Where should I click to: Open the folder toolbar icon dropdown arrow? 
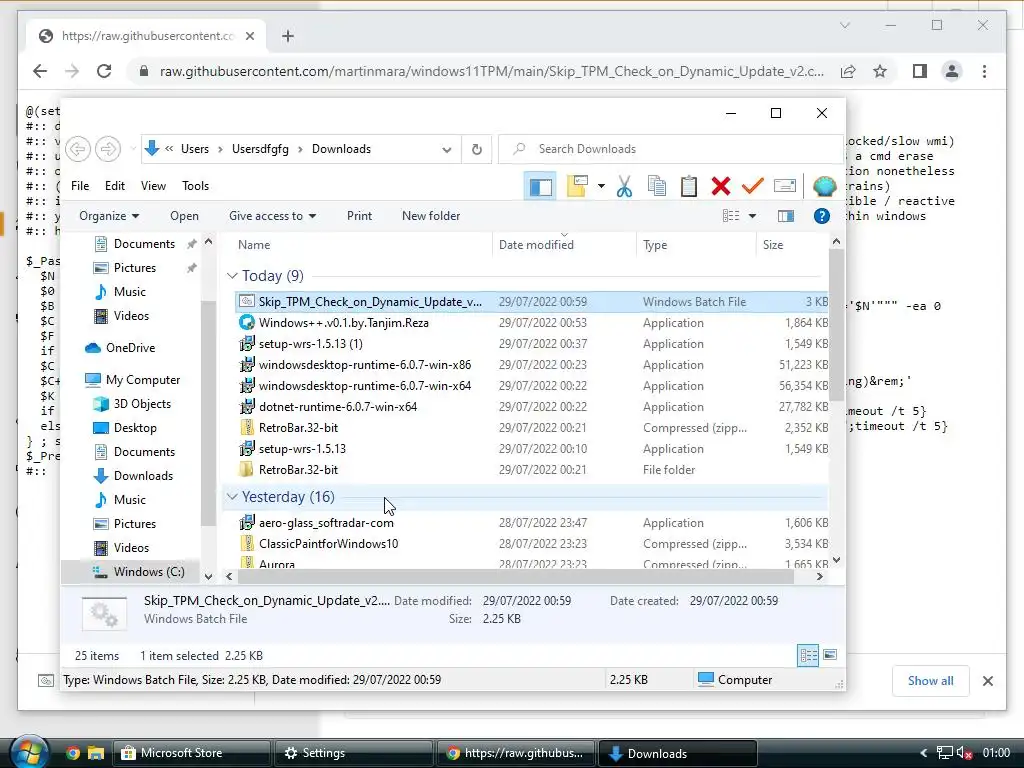tap(601, 186)
